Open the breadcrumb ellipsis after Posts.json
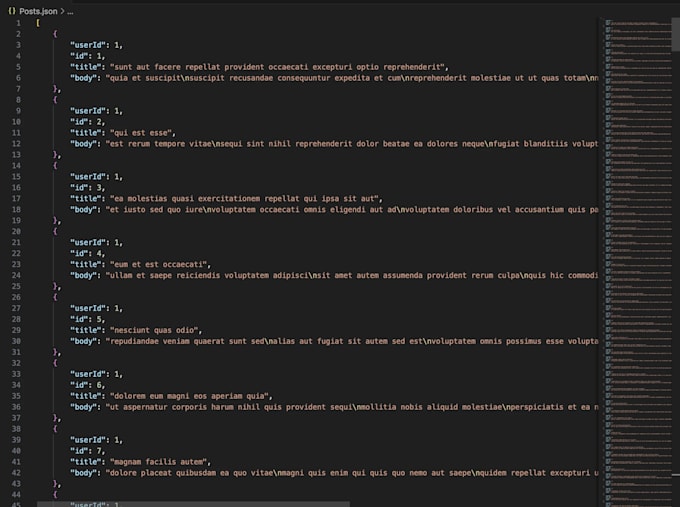680x507 pixels. point(70,12)
